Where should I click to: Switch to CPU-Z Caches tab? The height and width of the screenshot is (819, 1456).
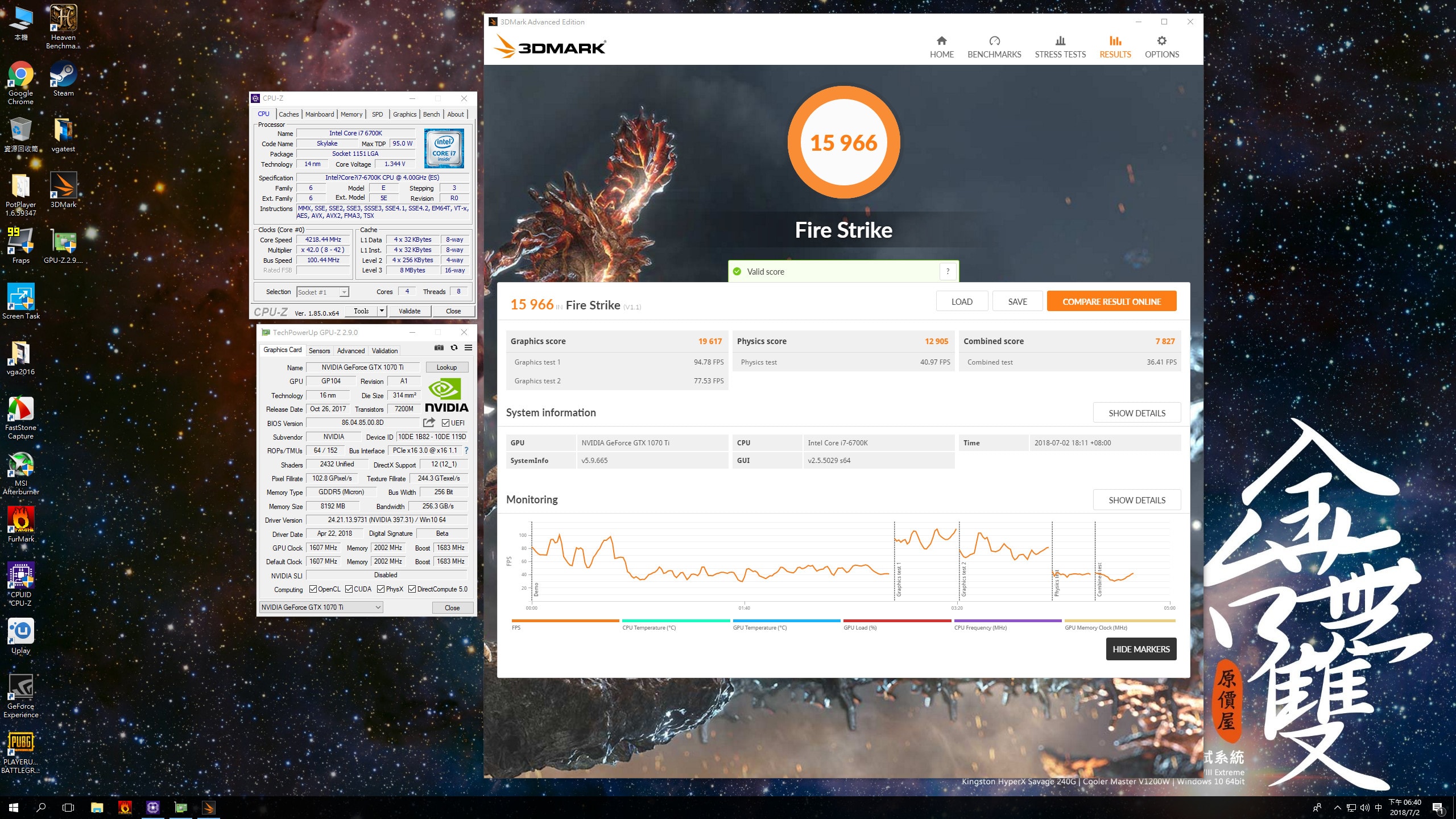tap(288, 114)
